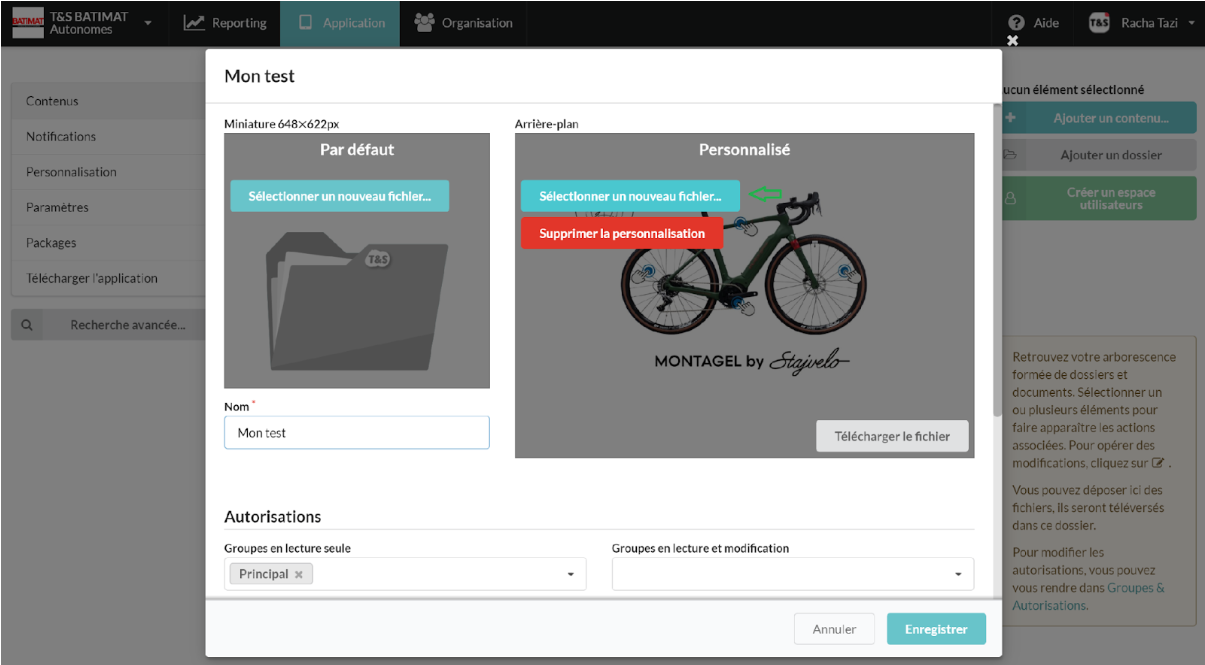The image size is (1205, 665).
Task: Click the user icon on Créer un espace
Action: (x=1010, y=198)
